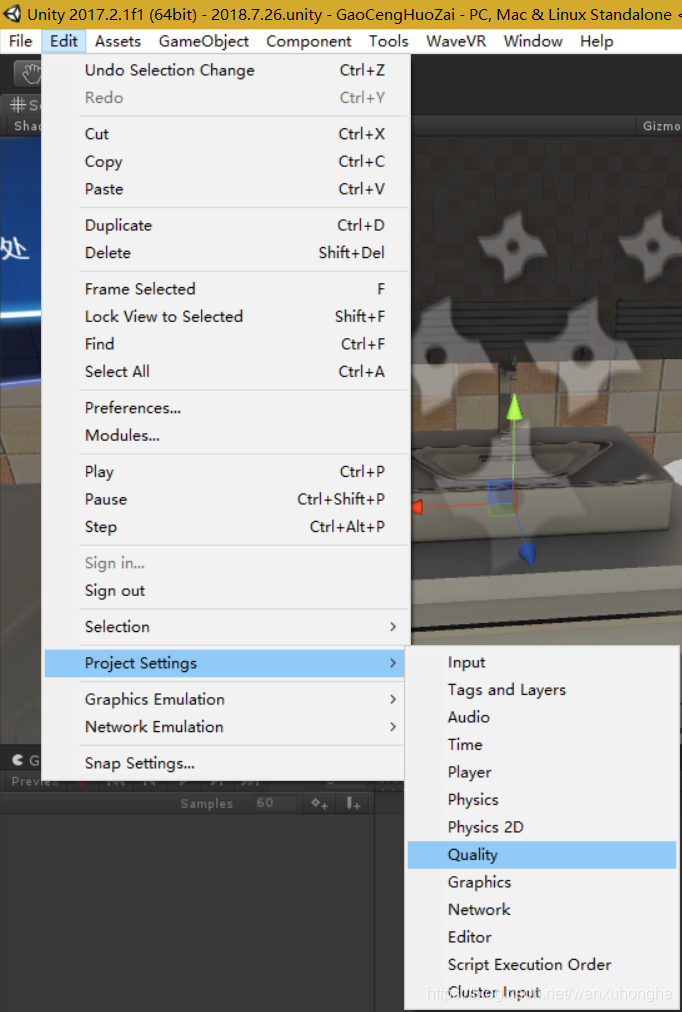Select Cut from the Edit menu
The height and width of the screenshot is (1012, 682).
click(x=225, y=134)
